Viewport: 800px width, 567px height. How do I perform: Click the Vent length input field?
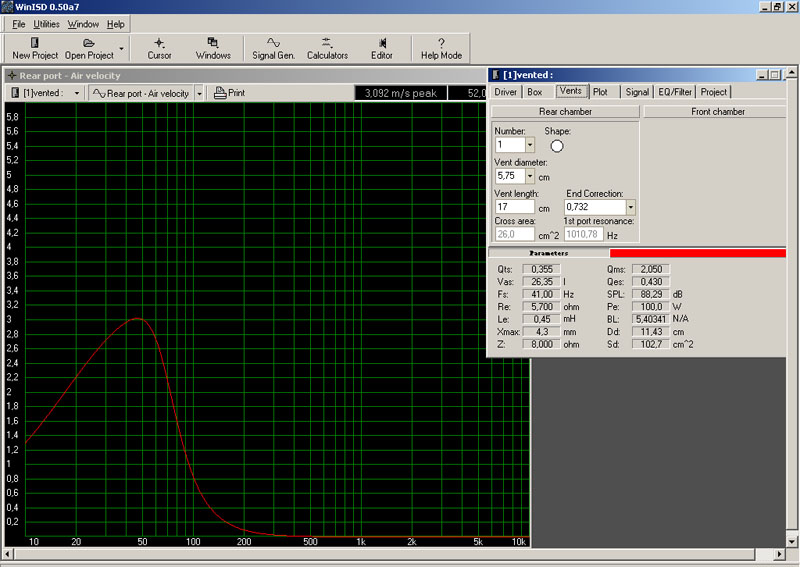(x=514, y=207)
